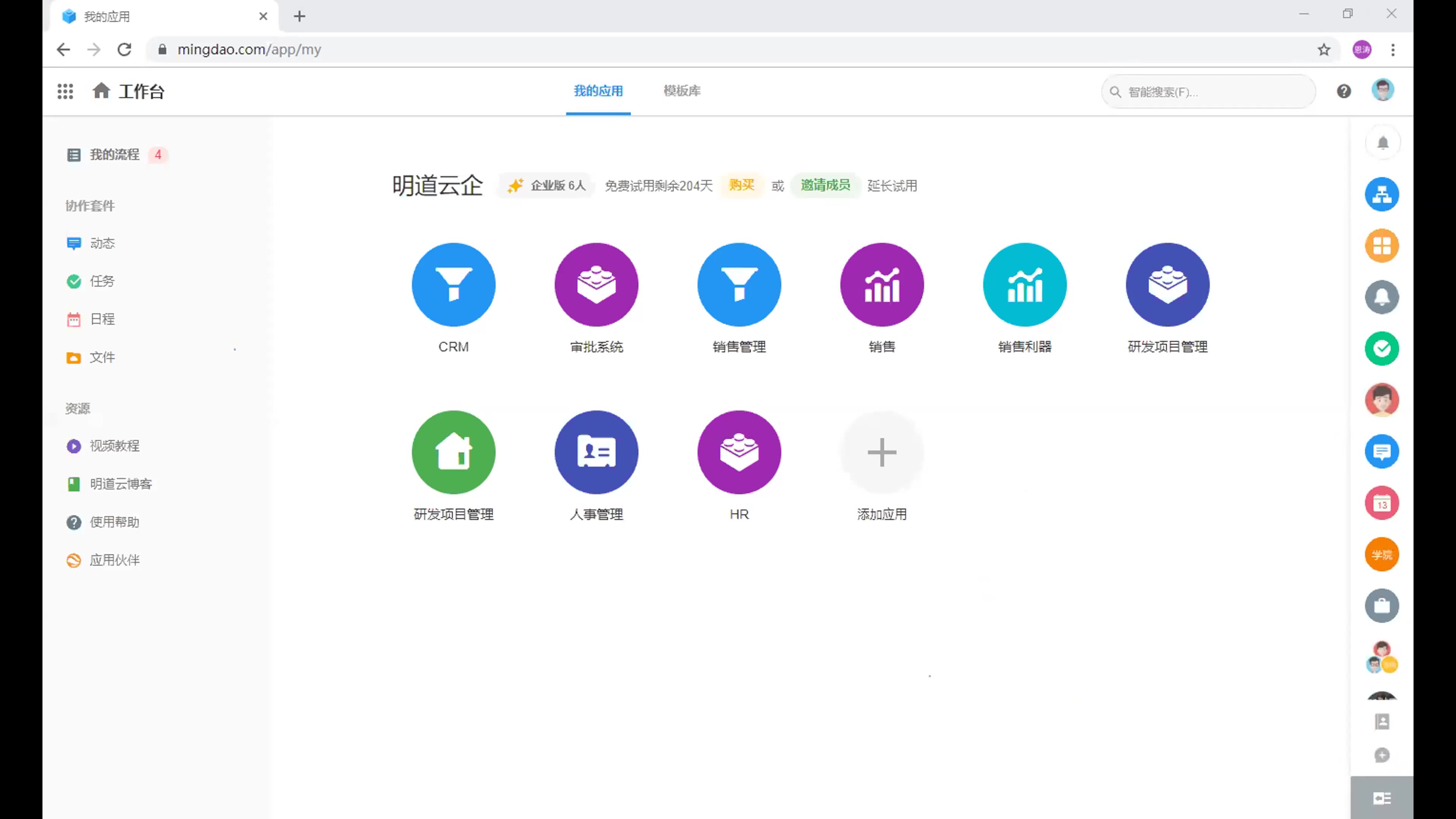1456x819 pixels.
Task: Open 动态 in sidebar
Action: click(91, 243)
